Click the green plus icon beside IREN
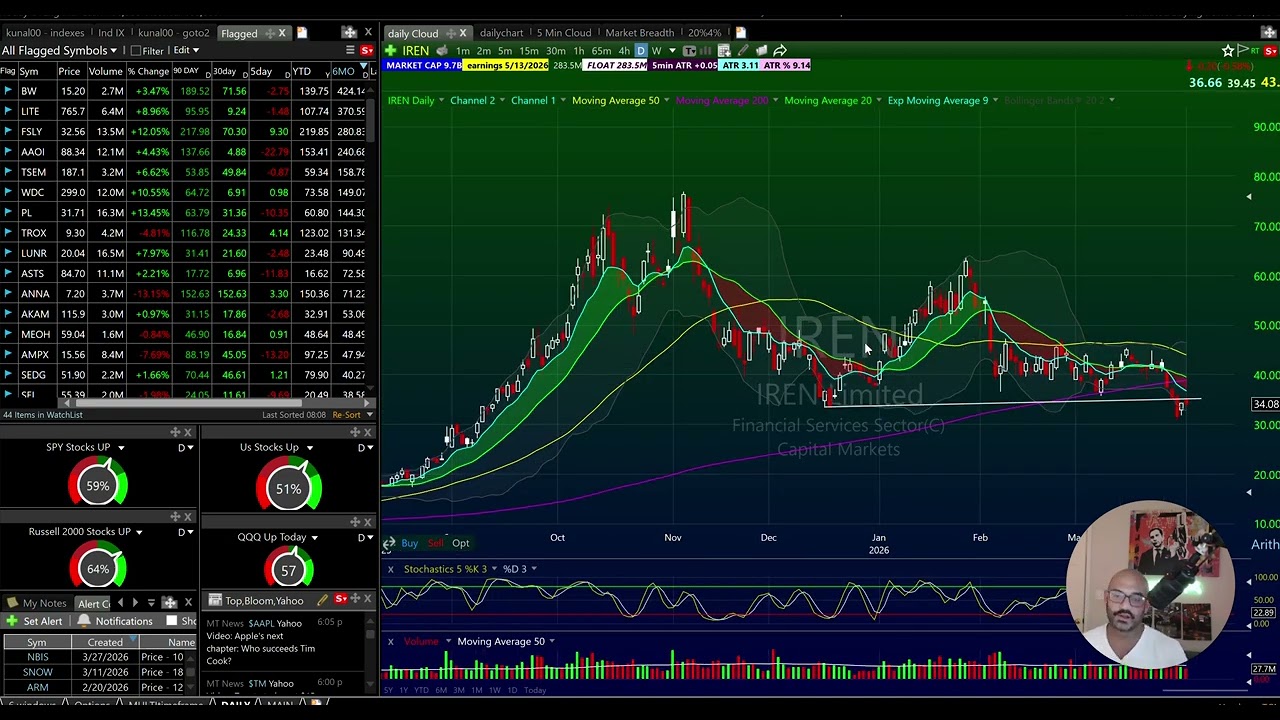Screen dimensions: 1280x720 pos(390,50)
